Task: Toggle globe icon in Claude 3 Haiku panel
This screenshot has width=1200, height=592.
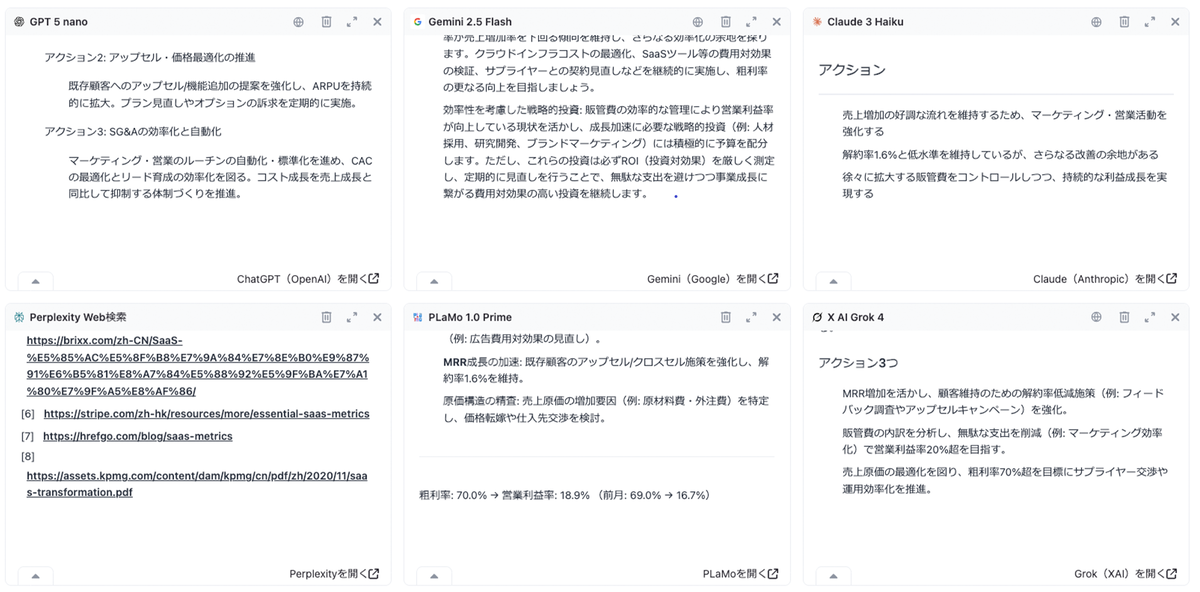Action: coord(1096,21)
